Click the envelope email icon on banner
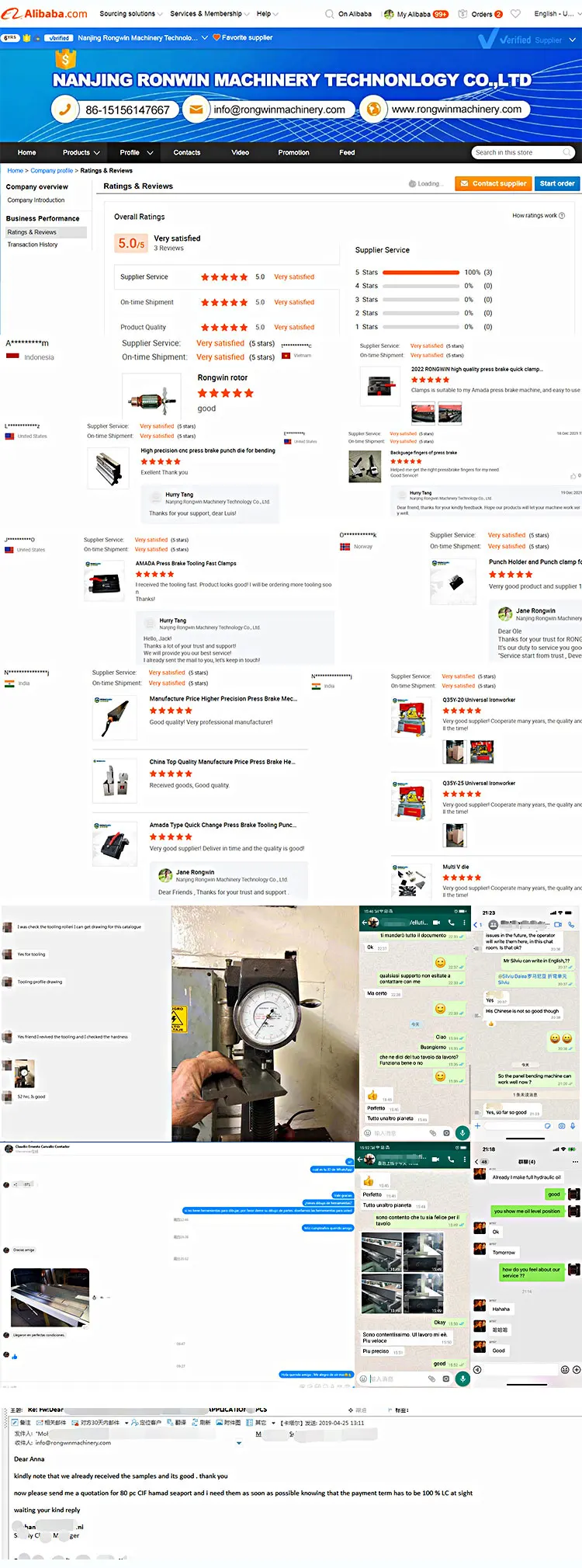582x1568 pixels. (196, 110)
